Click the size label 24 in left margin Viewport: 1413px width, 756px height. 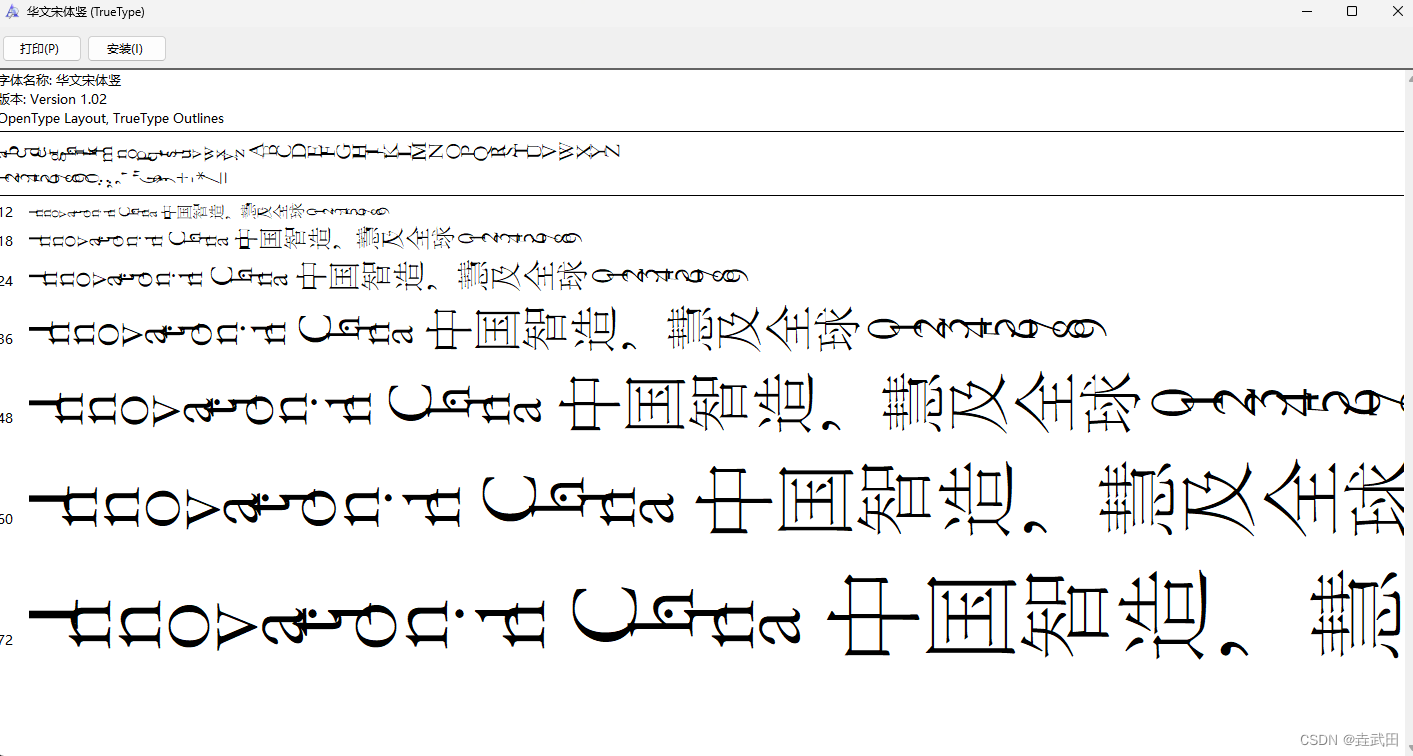click(4, 280)
